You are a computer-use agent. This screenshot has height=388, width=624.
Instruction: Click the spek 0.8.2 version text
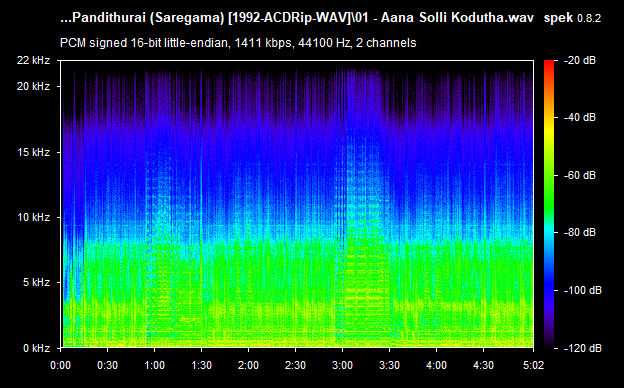click(572, 18)
